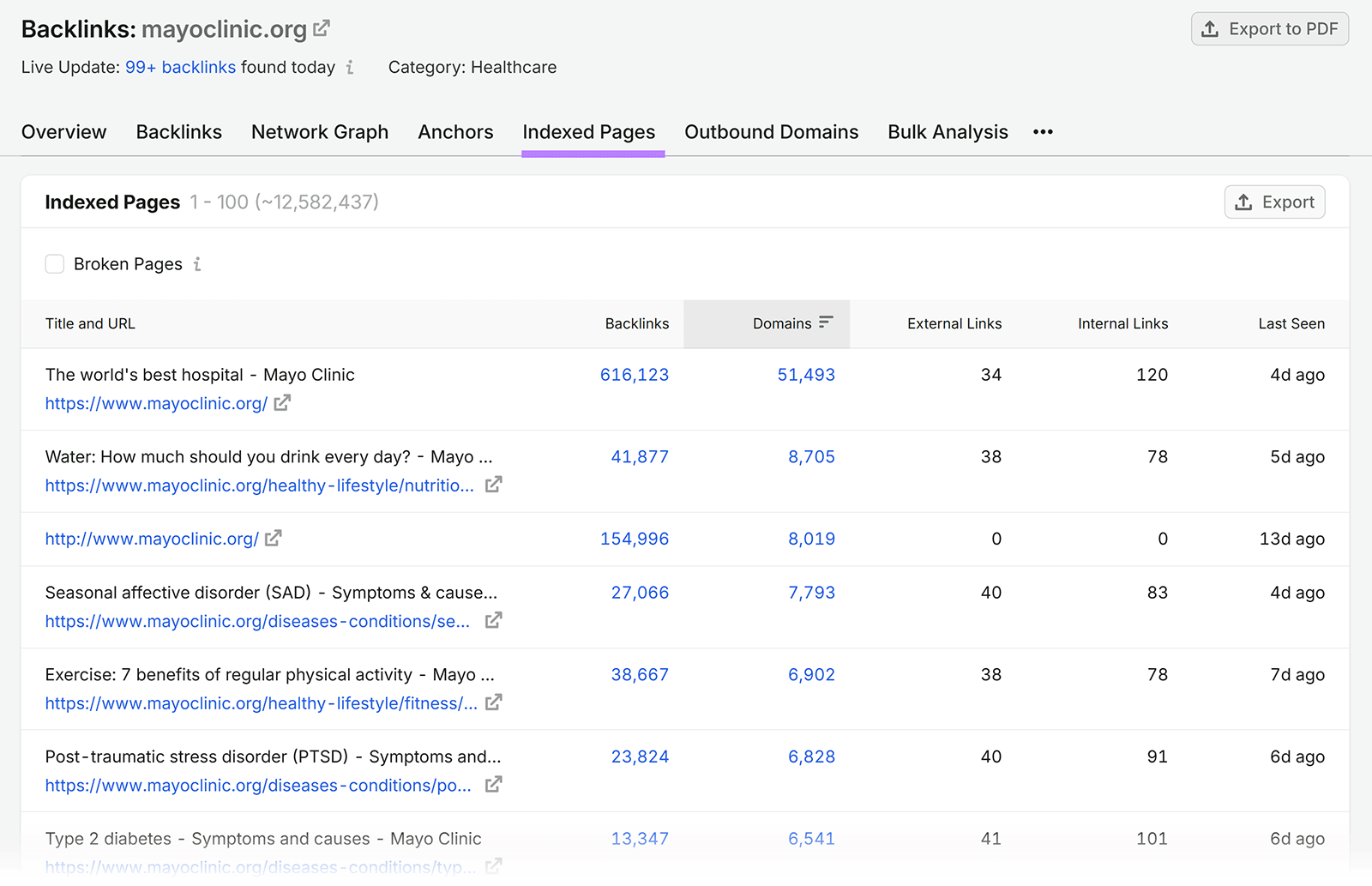Viewport: 1372px width, 886px height.
Task: Sort by External Links column header
Action: (954, 323)
